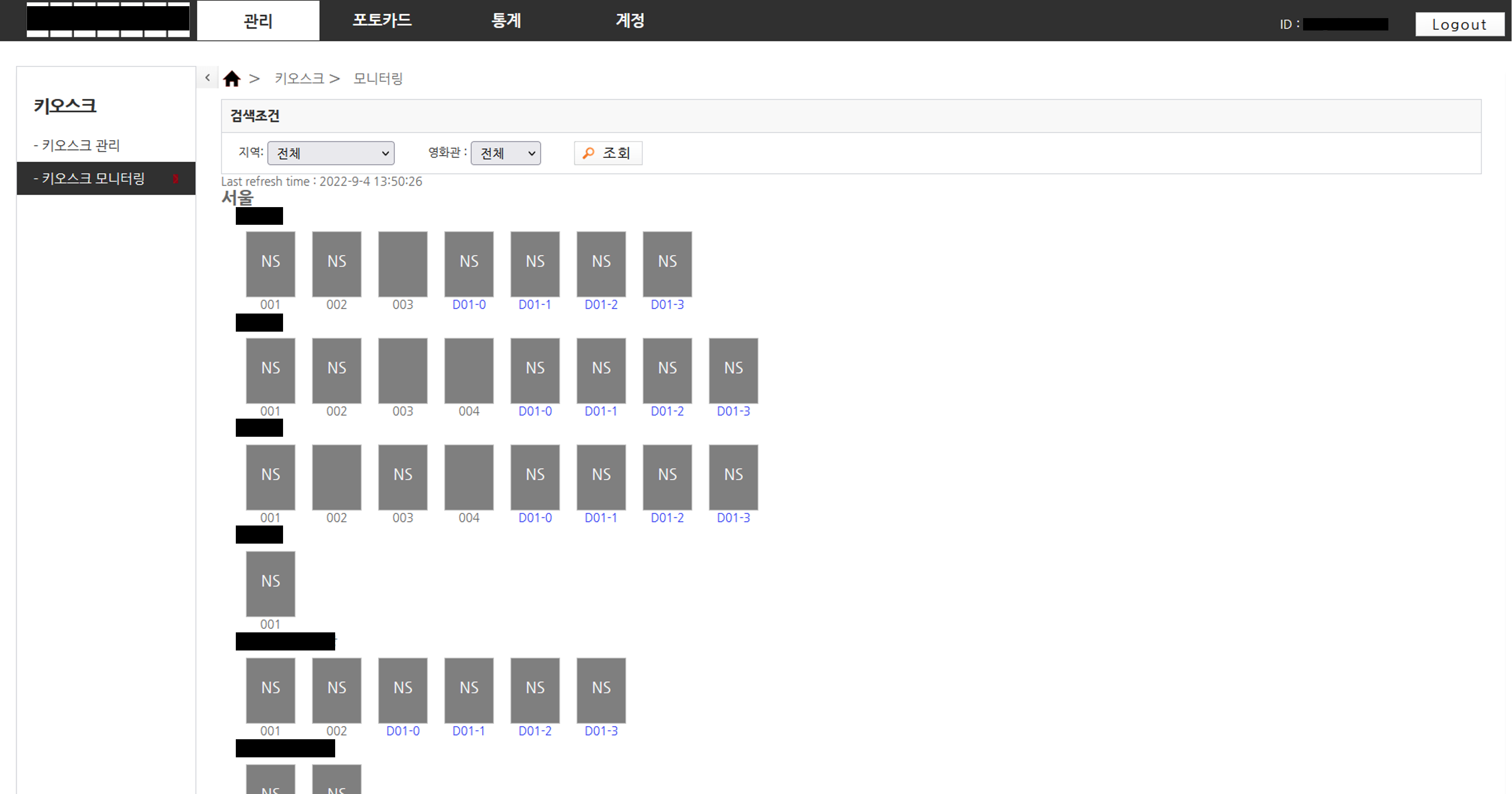Switch to the 포토카드 tab
Image resolution: width=1512 pixels, height=794 pixels.
click(382, 21)
